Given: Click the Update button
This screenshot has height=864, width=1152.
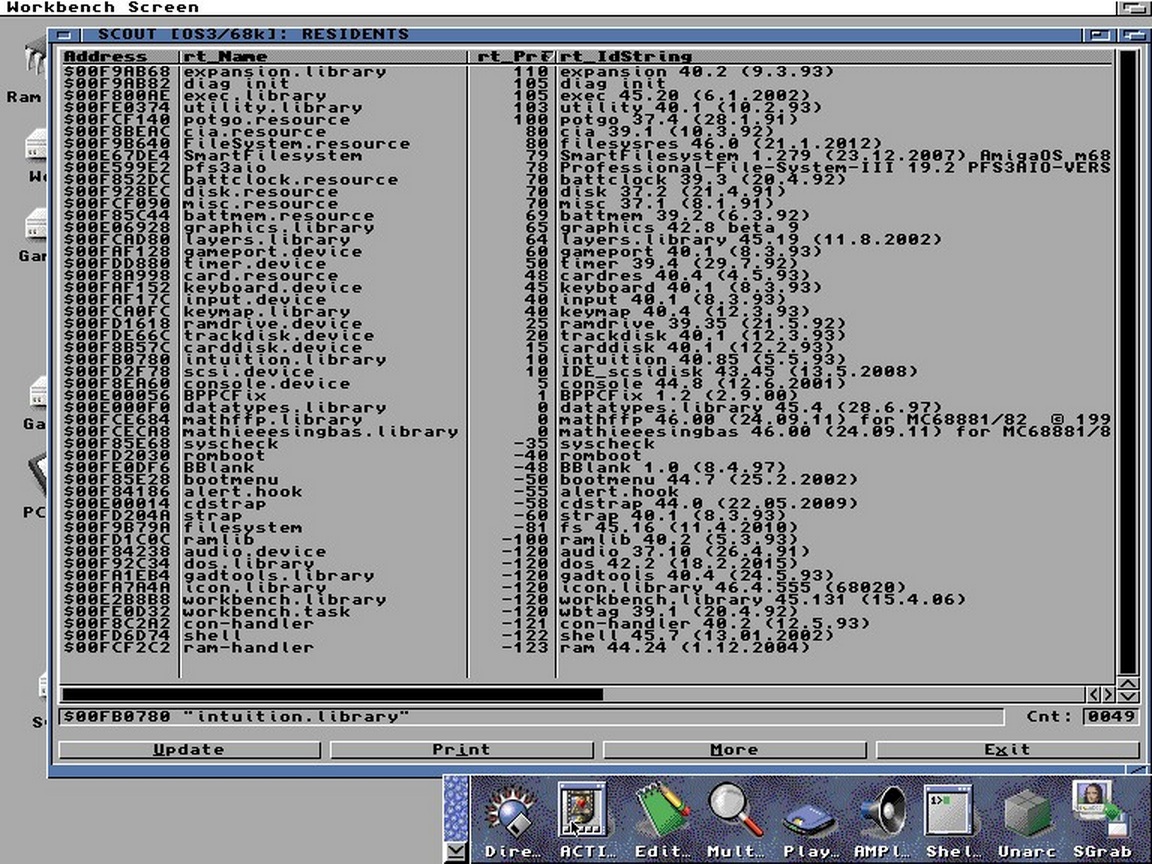Looking at the screenshot, I should pyautogui.click(x=190, y=749).
